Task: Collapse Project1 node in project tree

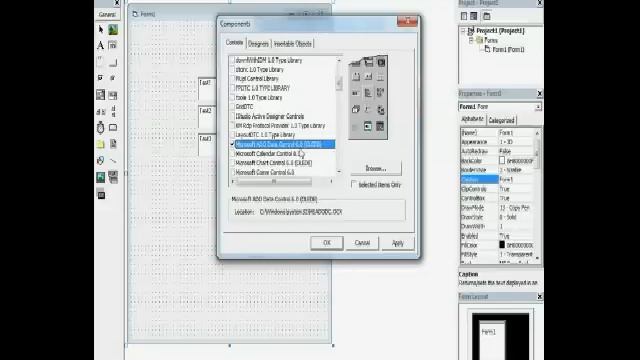Action: click(463, 31)
